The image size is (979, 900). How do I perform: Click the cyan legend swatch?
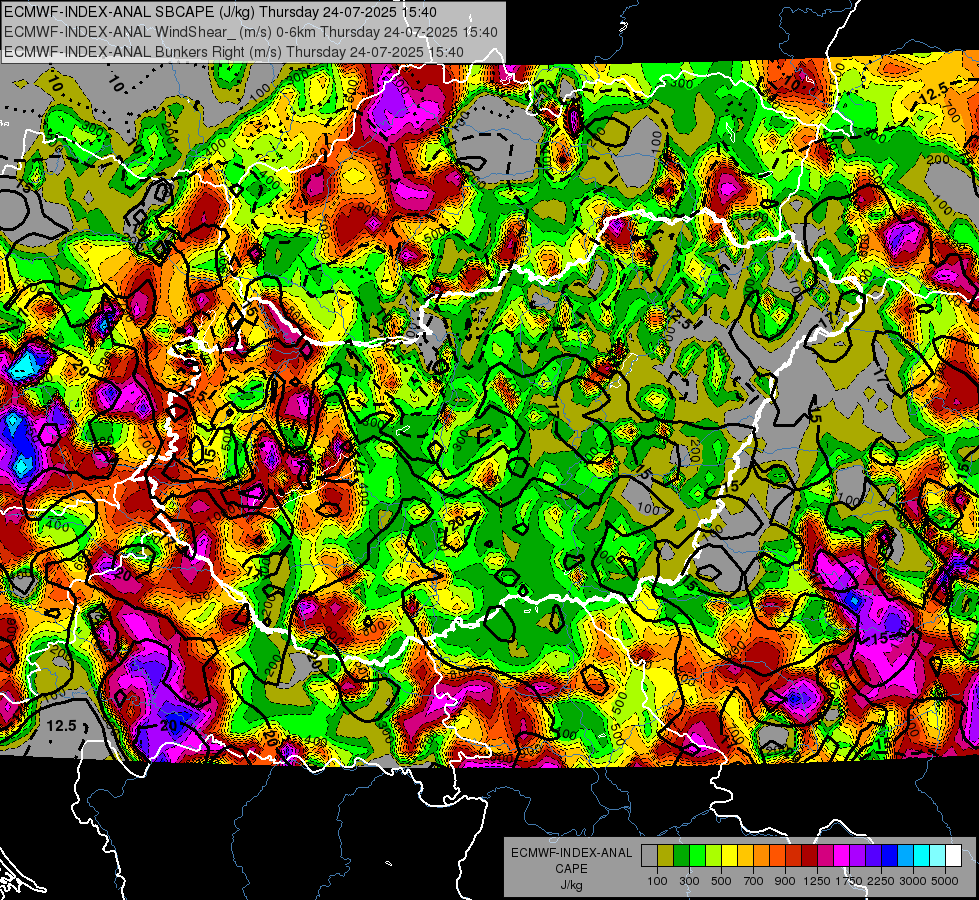point(921,856)
